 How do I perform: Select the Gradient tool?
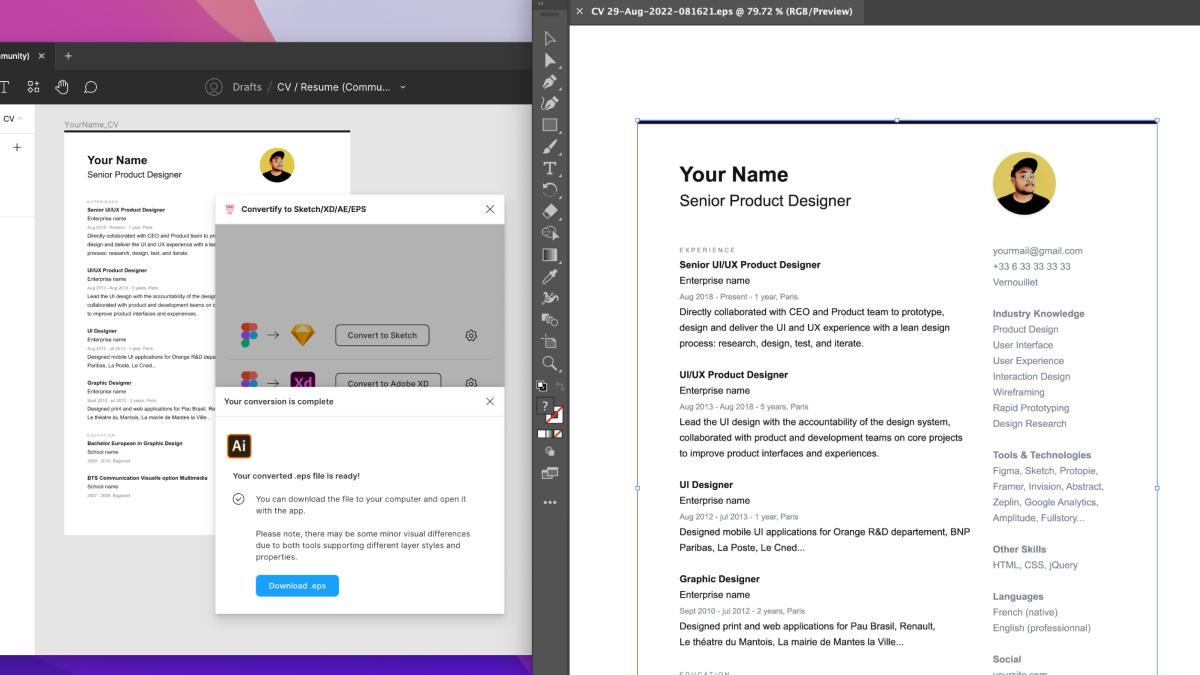550,254
